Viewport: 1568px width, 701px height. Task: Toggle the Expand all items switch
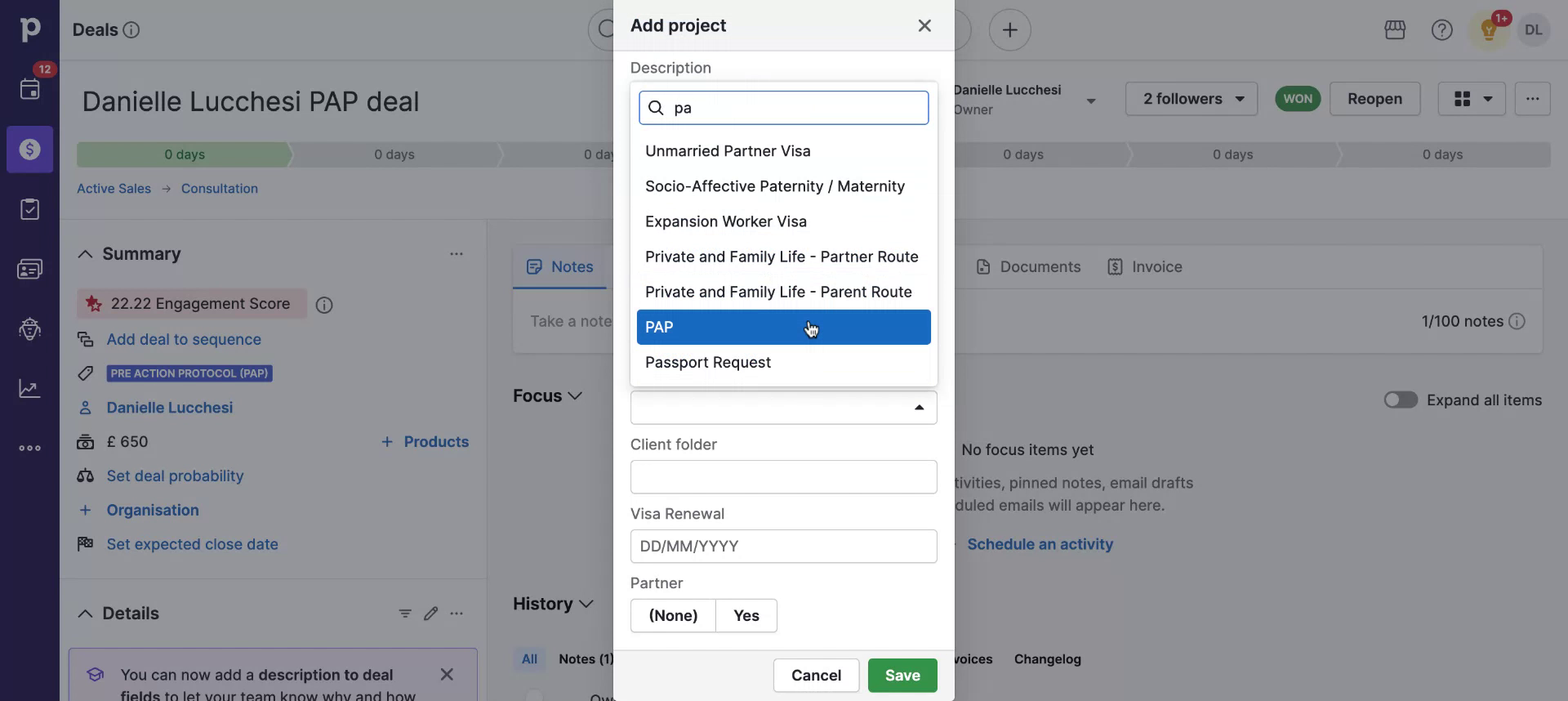pos(1400,400)
